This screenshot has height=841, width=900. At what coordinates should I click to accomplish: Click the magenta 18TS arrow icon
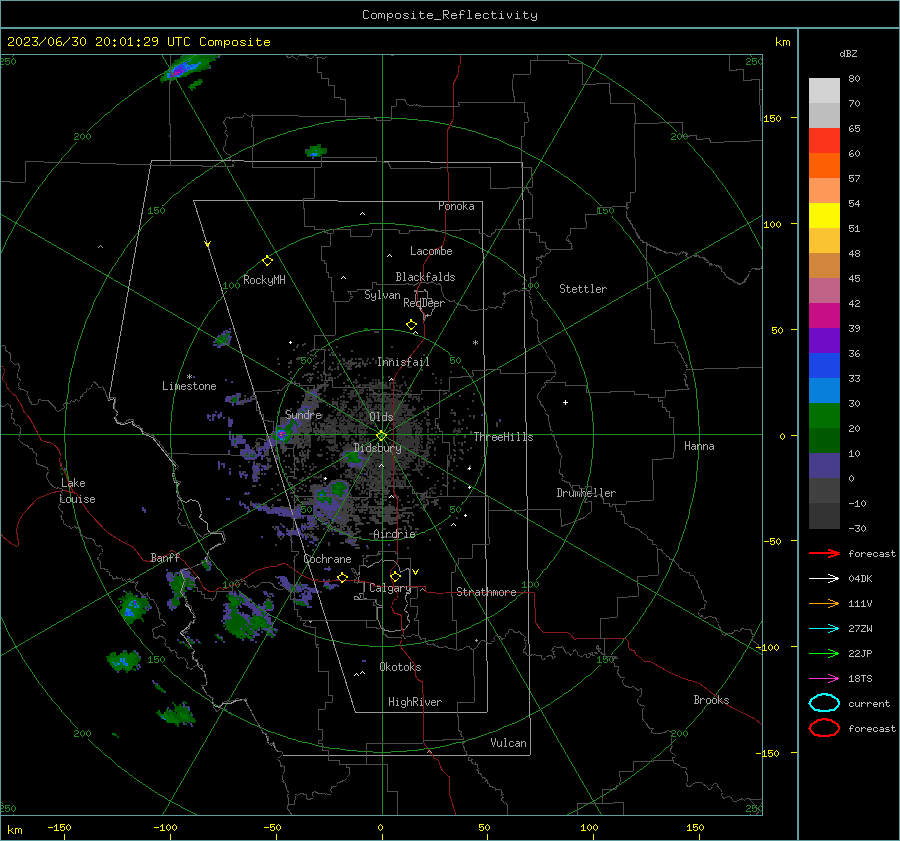pos(824,679)
